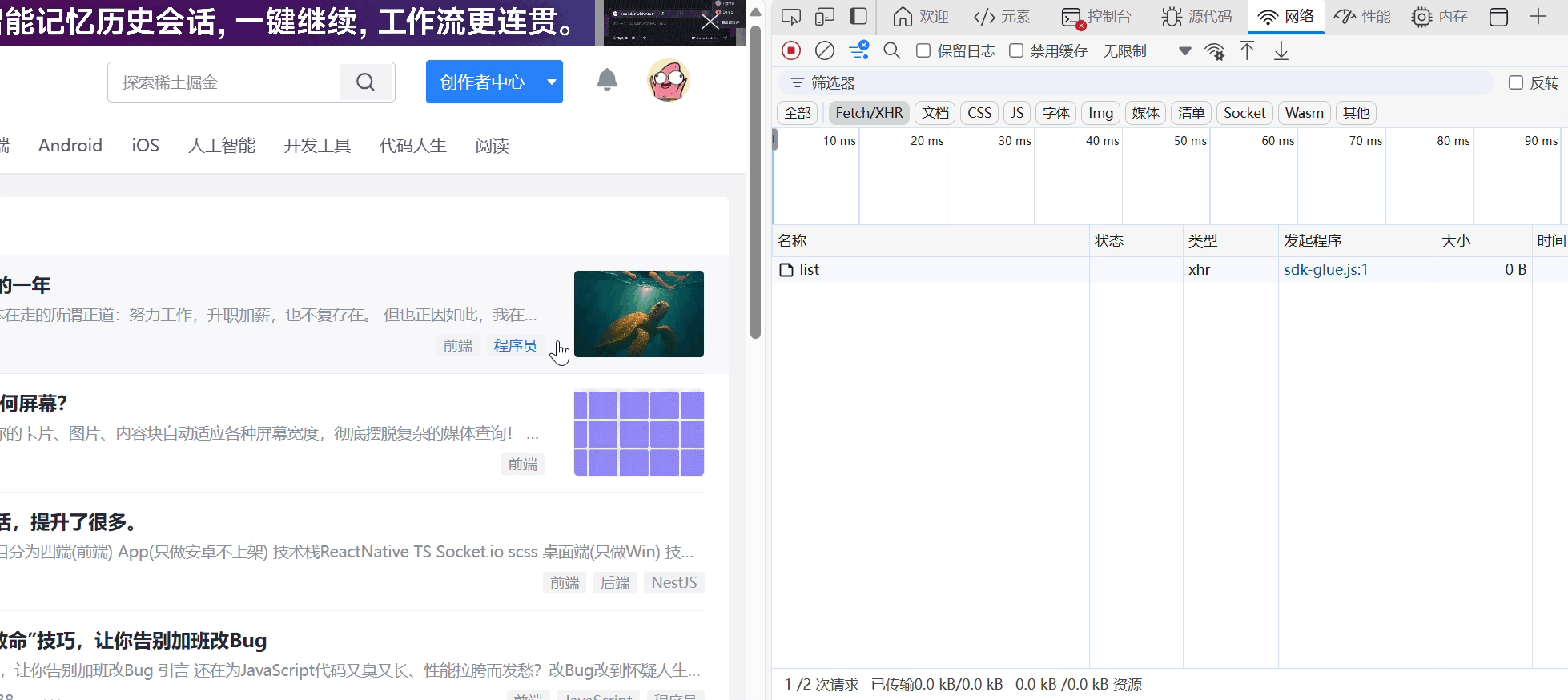The image size is (1568, 700).
Task: Click the application panel icon next to 内存
Action: click(1498, 17)
